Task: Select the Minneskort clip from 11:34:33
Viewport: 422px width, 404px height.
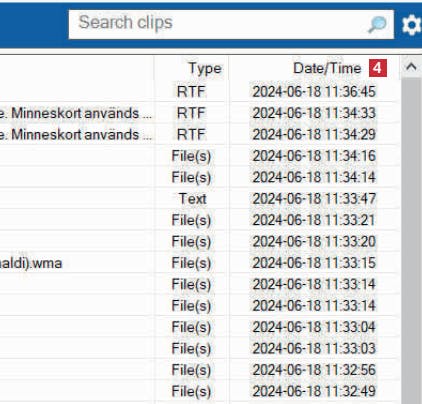Action: (199, 113)
